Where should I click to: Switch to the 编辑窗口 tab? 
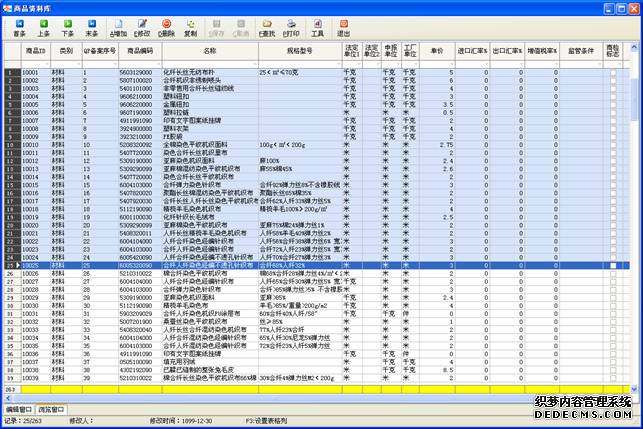click(20, 409)
